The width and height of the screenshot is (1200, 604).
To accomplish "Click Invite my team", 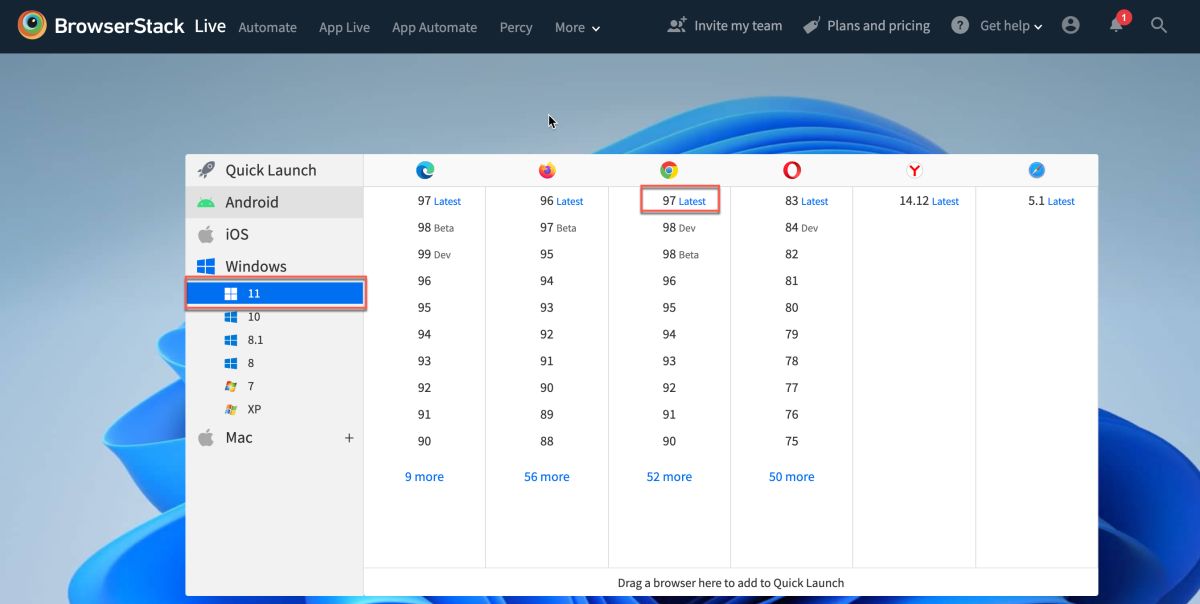I will tap(725, 25).
